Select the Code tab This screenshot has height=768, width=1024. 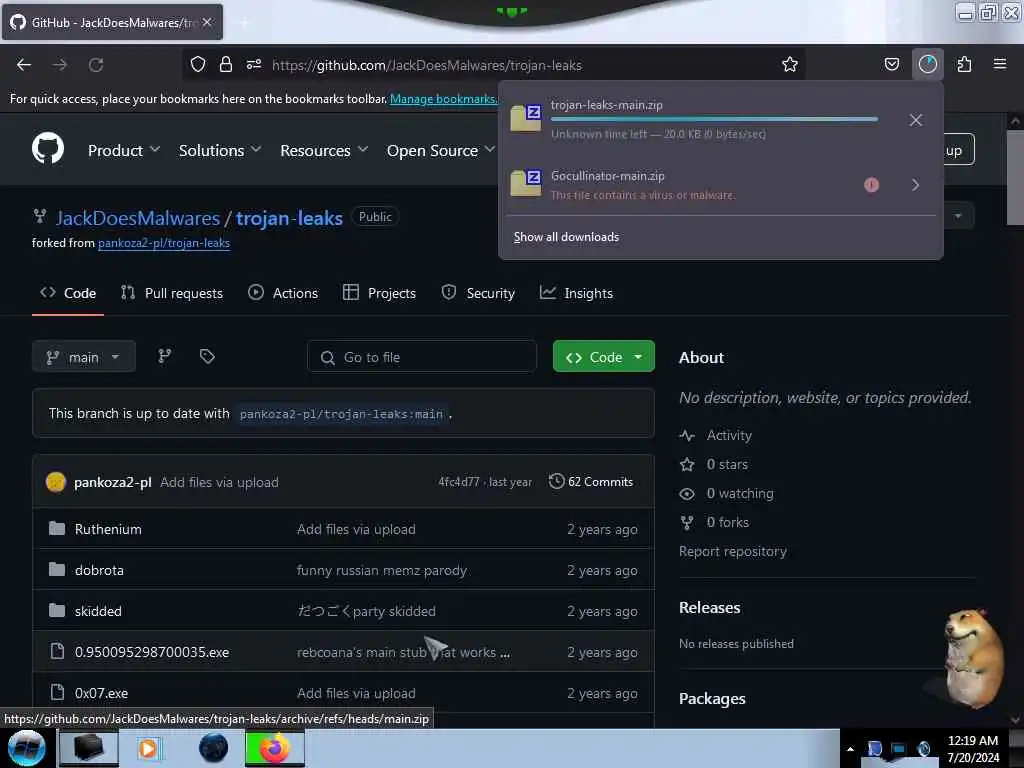click(68, 293)
